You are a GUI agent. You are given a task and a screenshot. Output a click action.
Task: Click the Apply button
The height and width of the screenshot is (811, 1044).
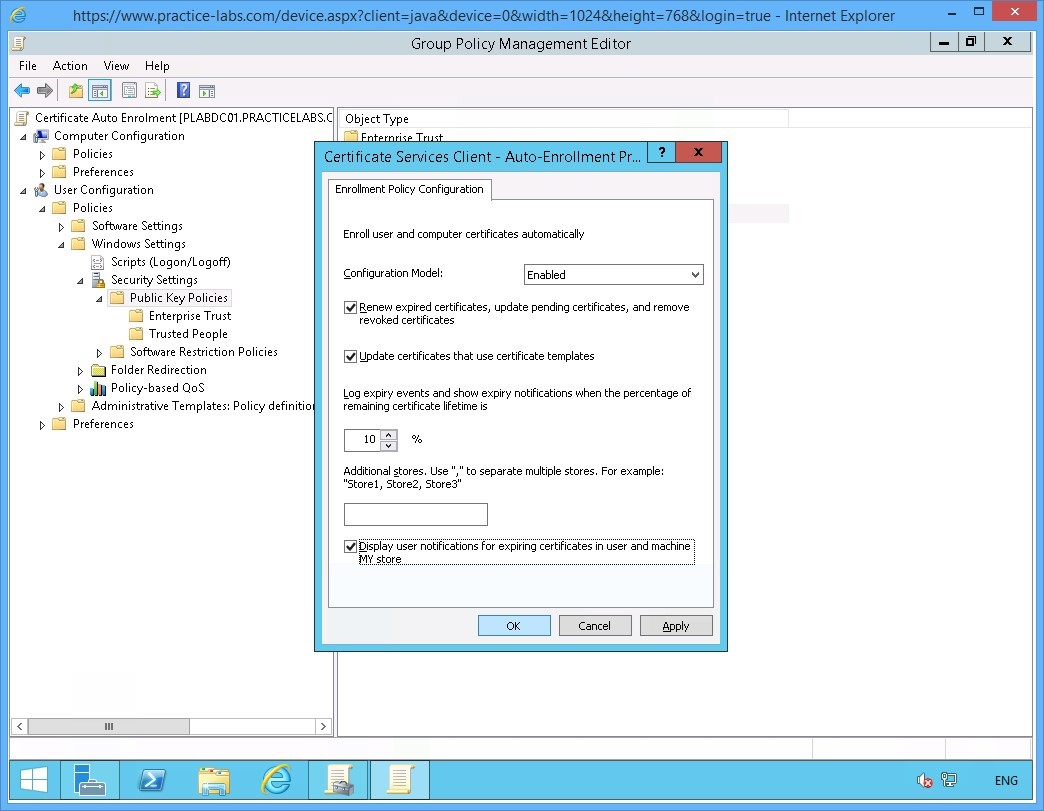point(676,625)
